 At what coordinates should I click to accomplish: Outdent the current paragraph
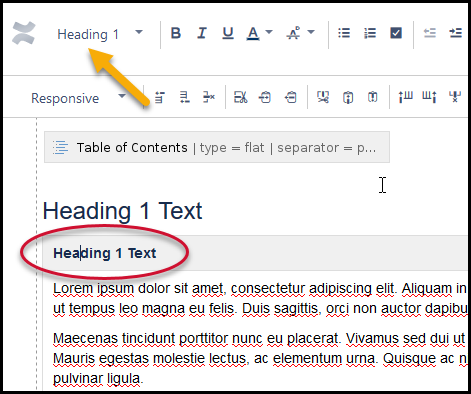430,33
